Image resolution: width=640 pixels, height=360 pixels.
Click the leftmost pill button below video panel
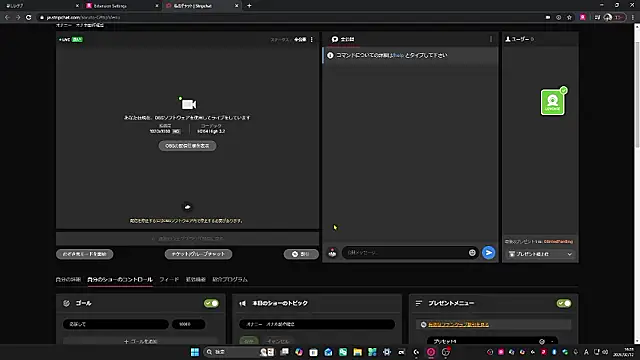84,254
